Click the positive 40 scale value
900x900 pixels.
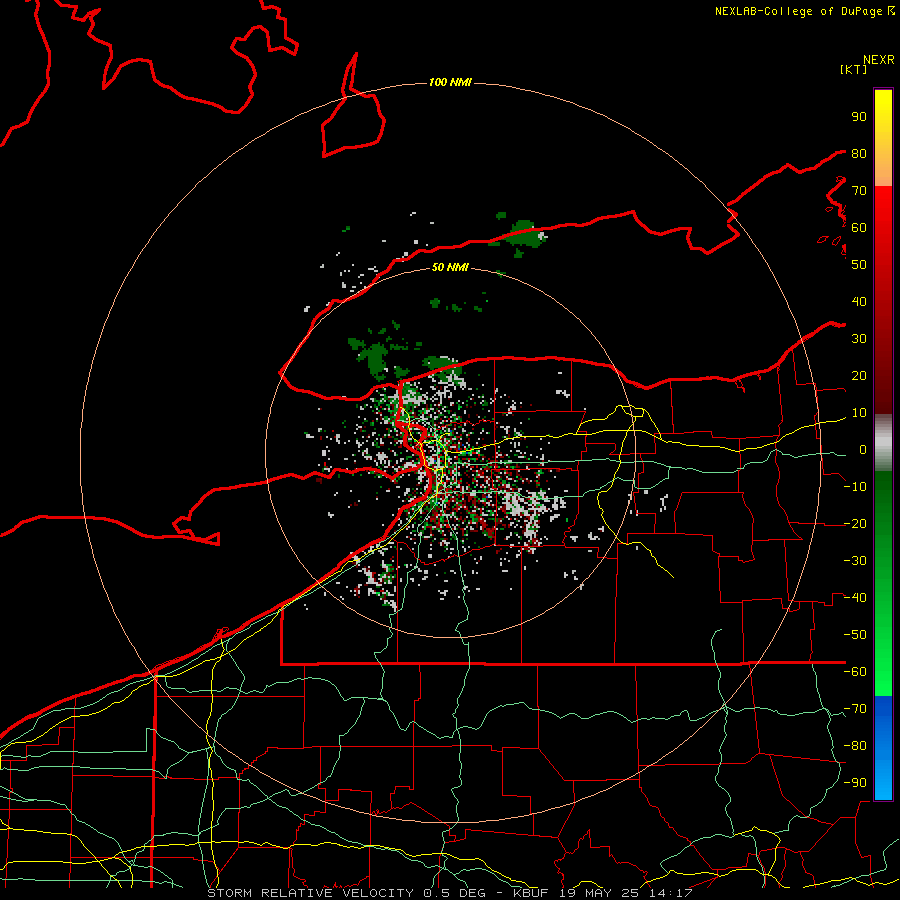click(859, 302)
